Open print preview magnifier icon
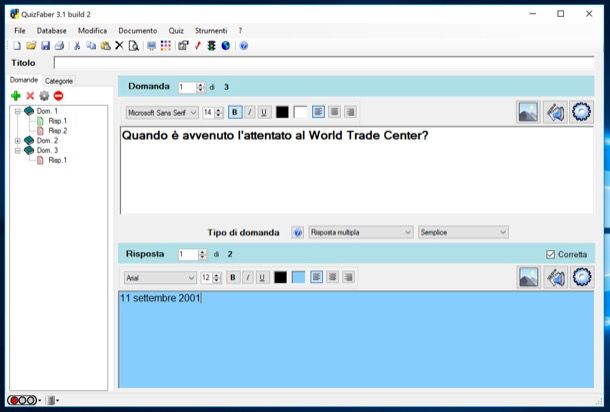Viewport: 610px width, 412px height. pos(133,46)
